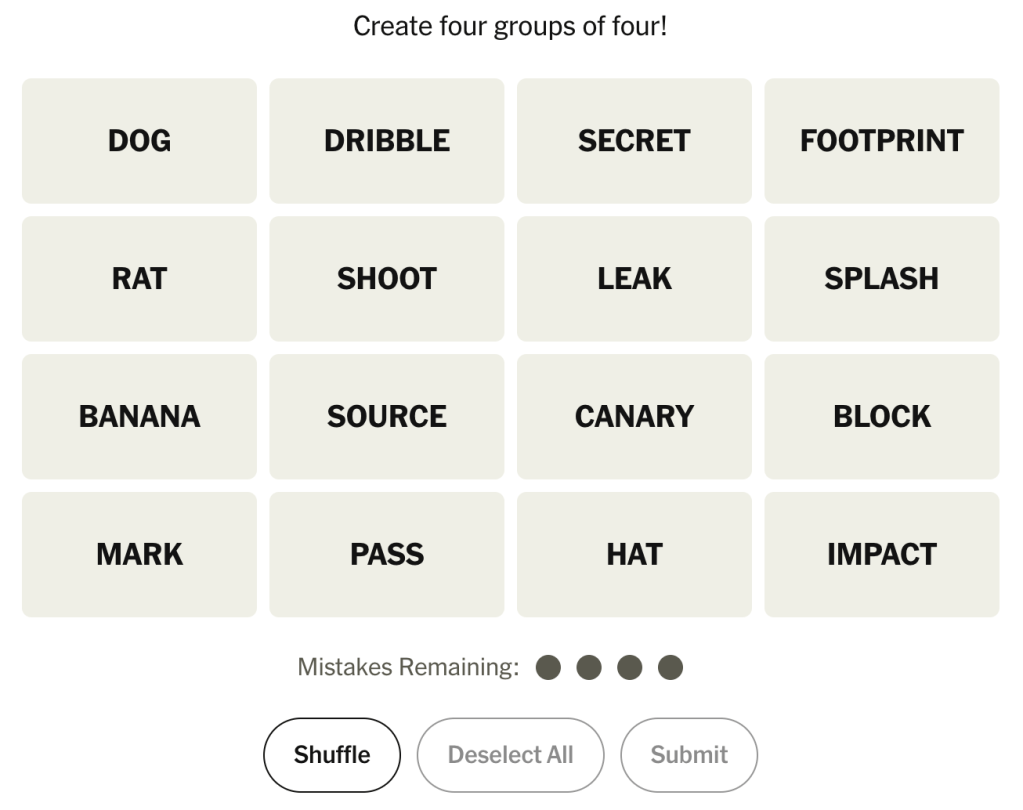Select the DOG word tile

tap(139, 141)
